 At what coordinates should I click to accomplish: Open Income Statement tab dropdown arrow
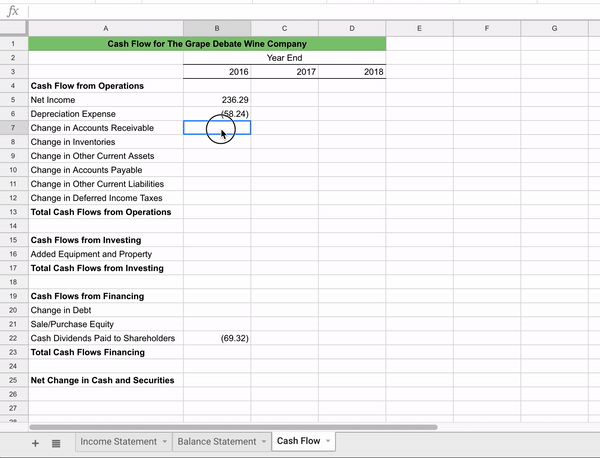[165, 442]
